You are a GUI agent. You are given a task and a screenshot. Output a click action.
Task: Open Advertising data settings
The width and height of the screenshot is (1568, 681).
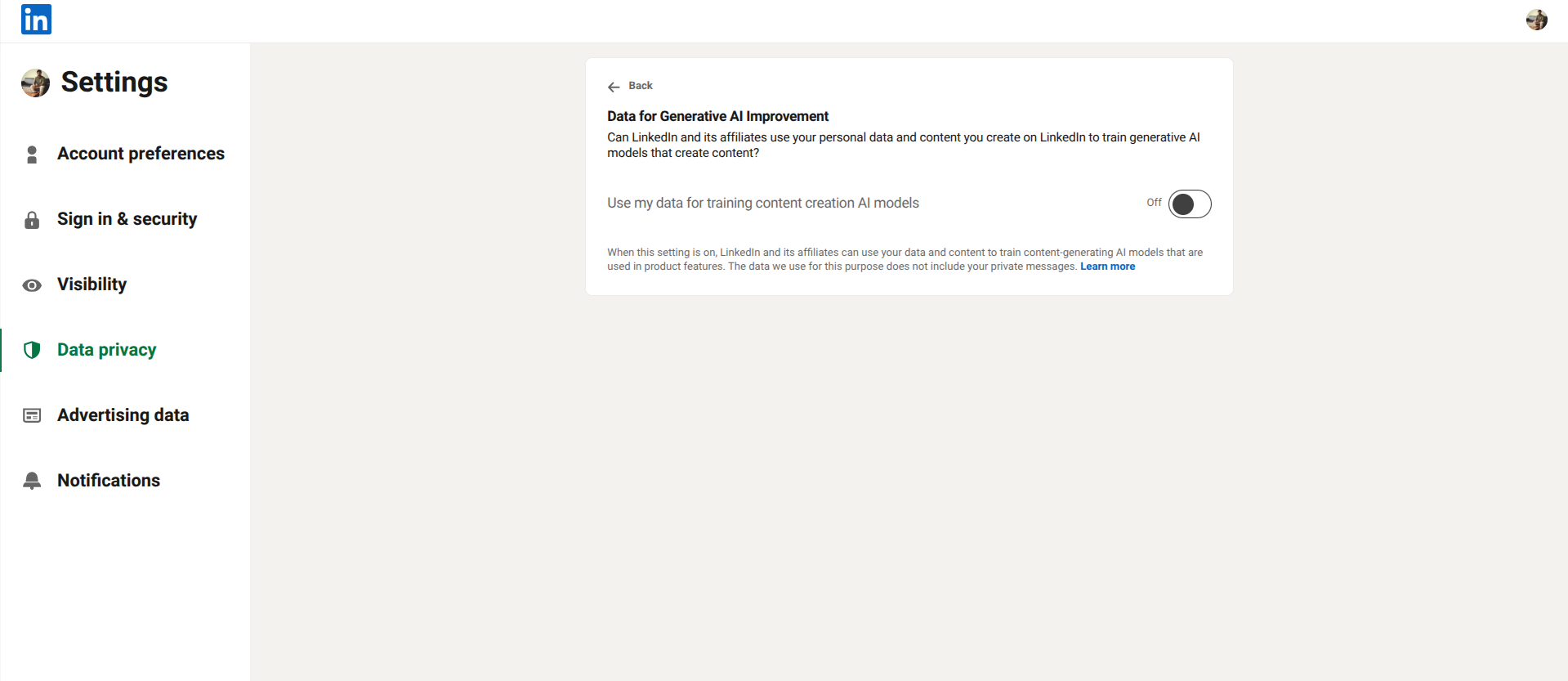[x=123, y=415]
